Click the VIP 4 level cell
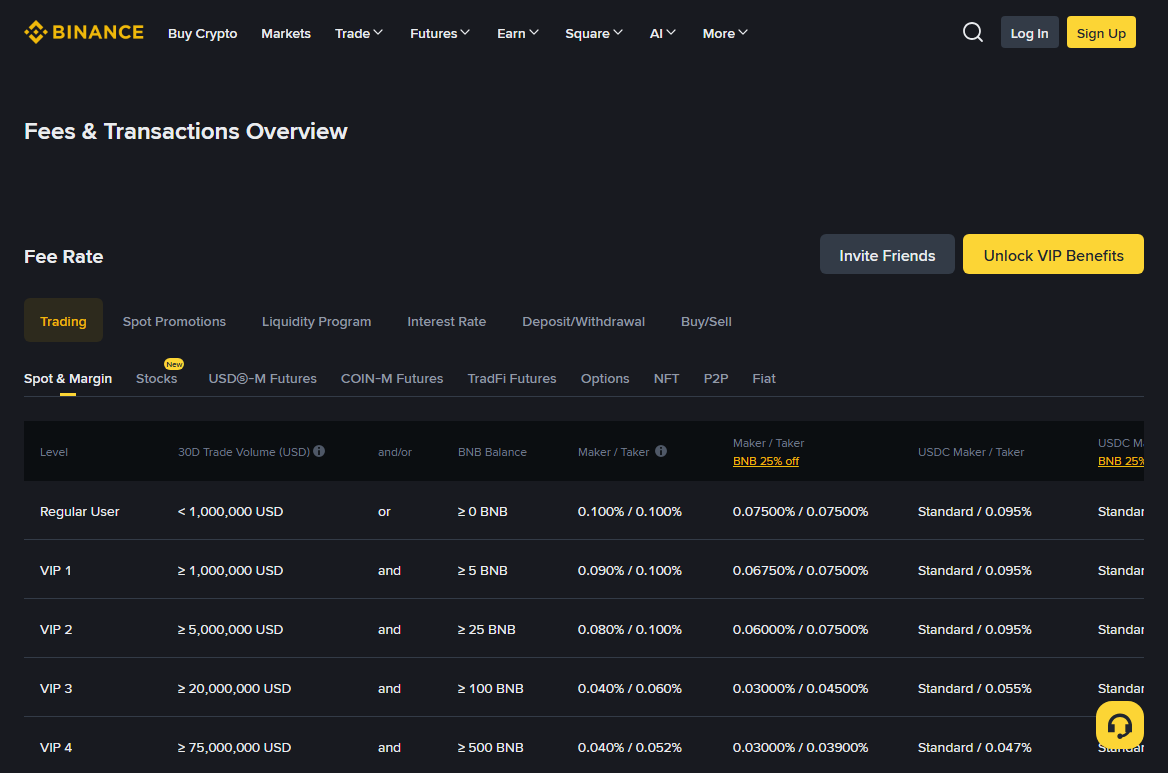This screenshot has width=1168, height=773. 56,747
